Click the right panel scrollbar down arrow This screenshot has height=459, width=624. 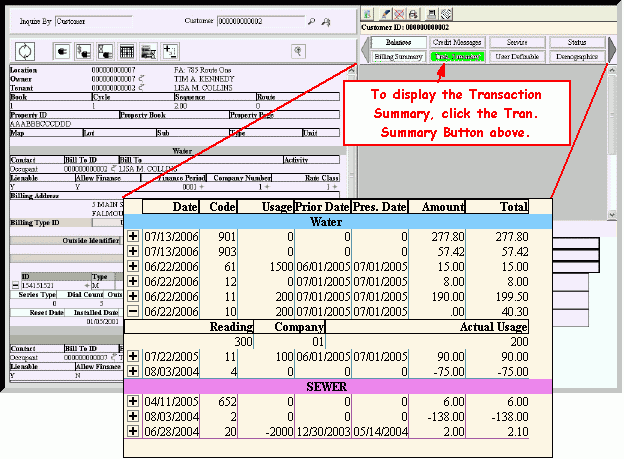[612, 215]
